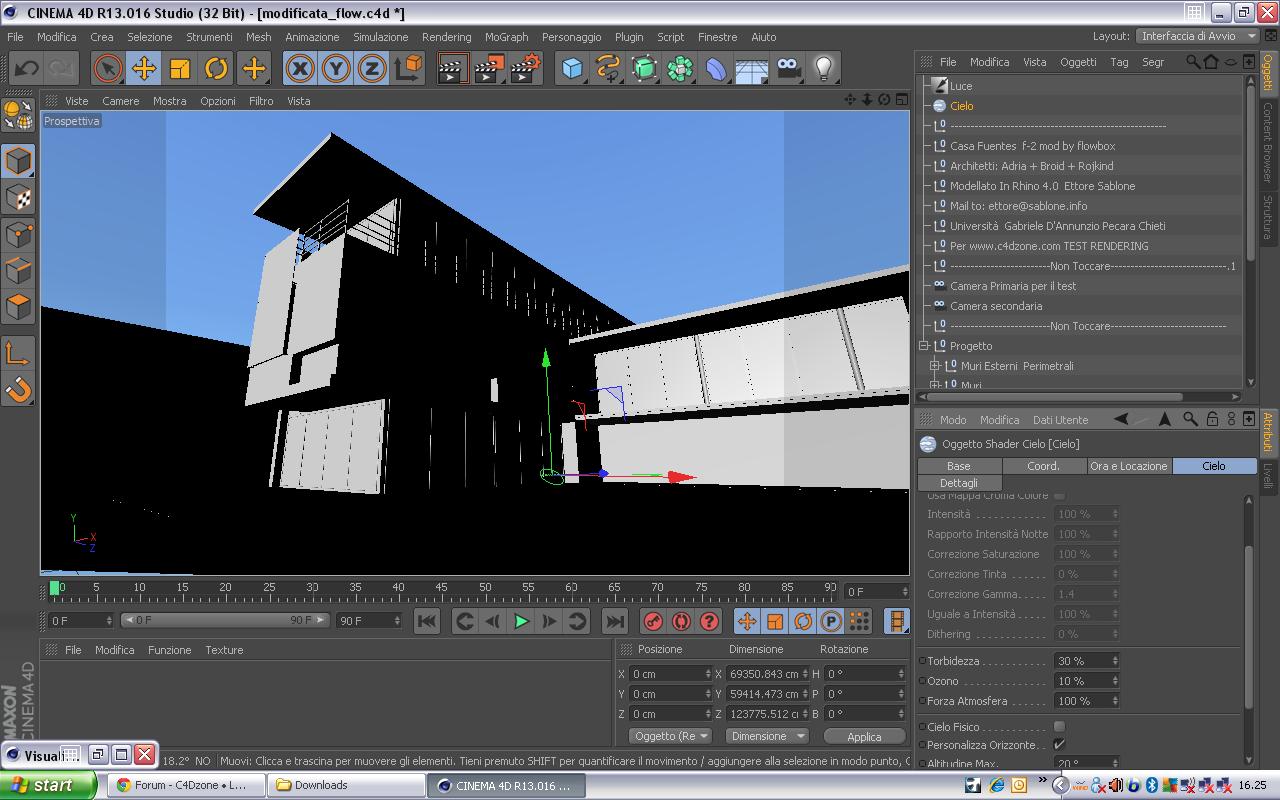
Task: Select the Rotate tool
Action: point(216,68)
